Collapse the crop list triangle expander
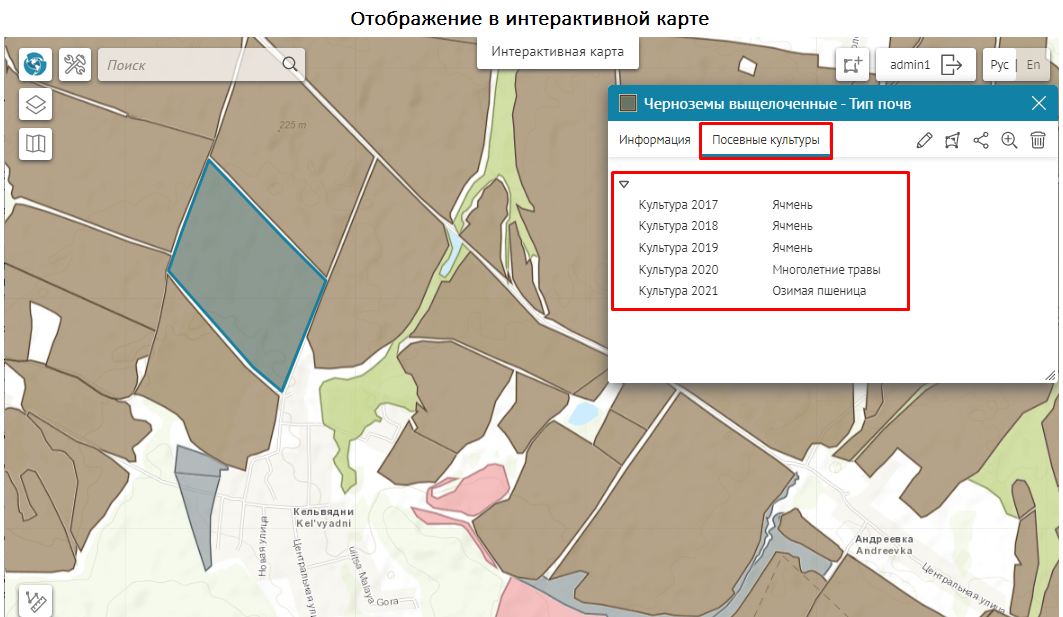Image resolution: width=1063 pixels, height=617 pixels. pos(624,184)
